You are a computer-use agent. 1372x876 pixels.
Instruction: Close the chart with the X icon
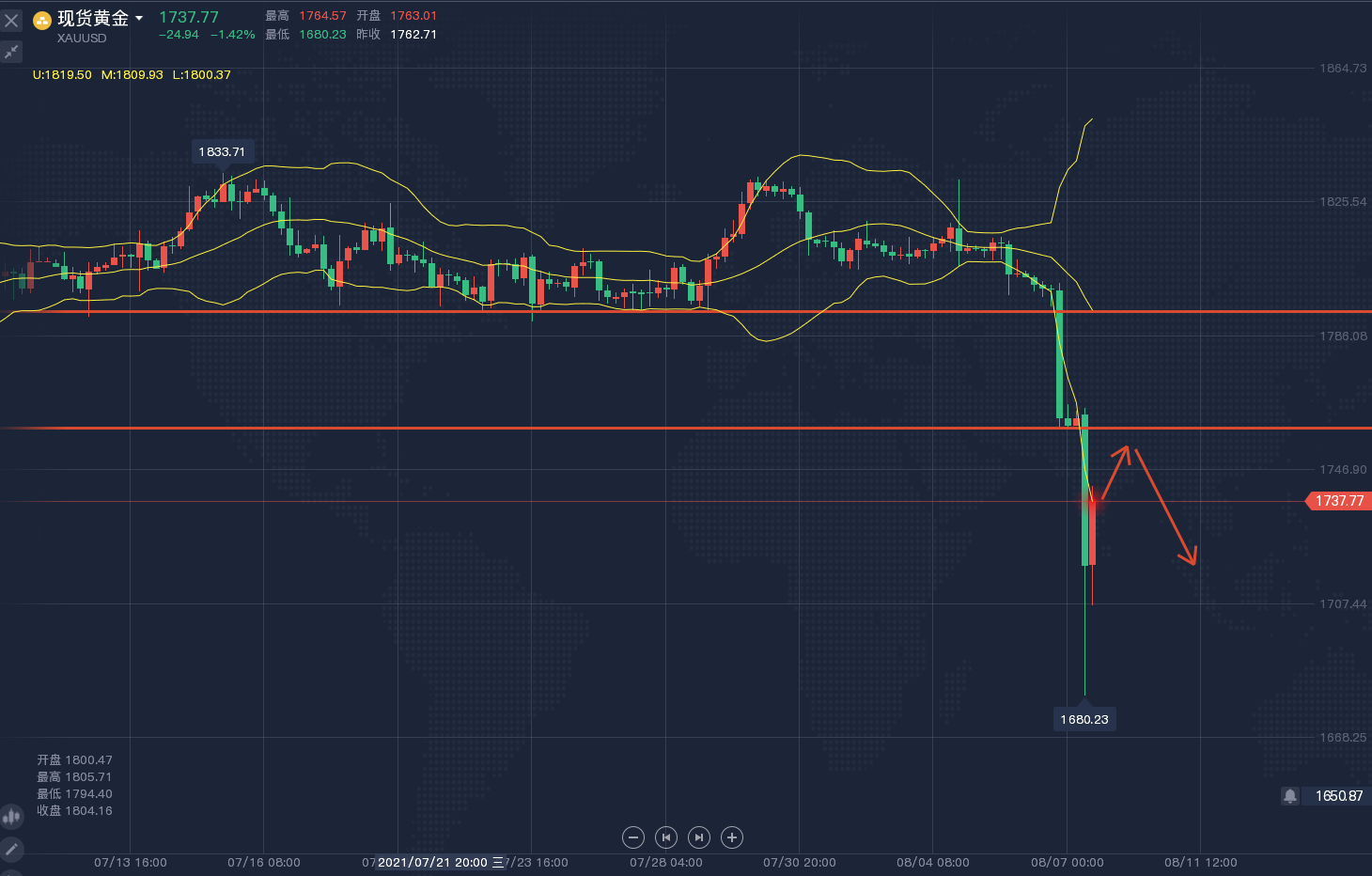[11, 20]
